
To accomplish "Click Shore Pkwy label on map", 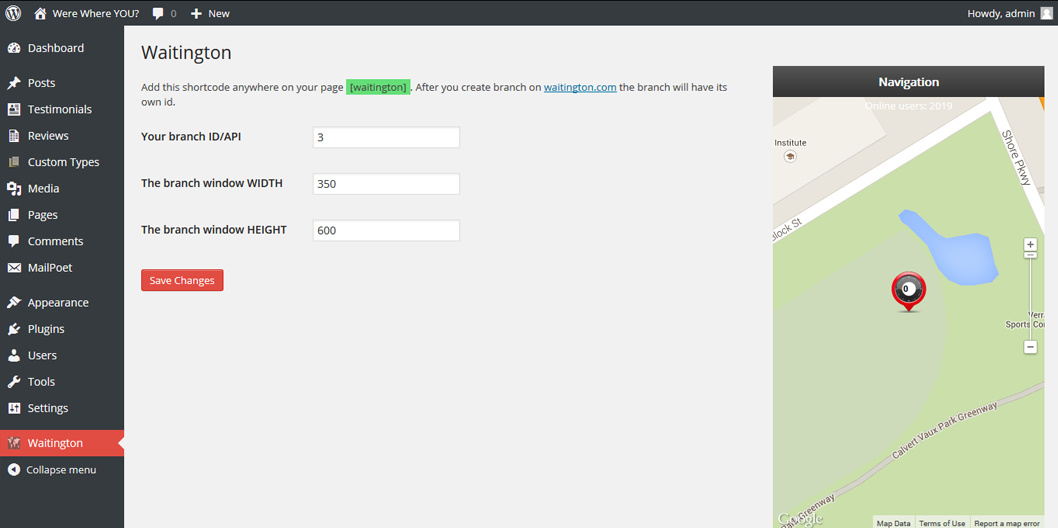I will (x=1015, y=157).
